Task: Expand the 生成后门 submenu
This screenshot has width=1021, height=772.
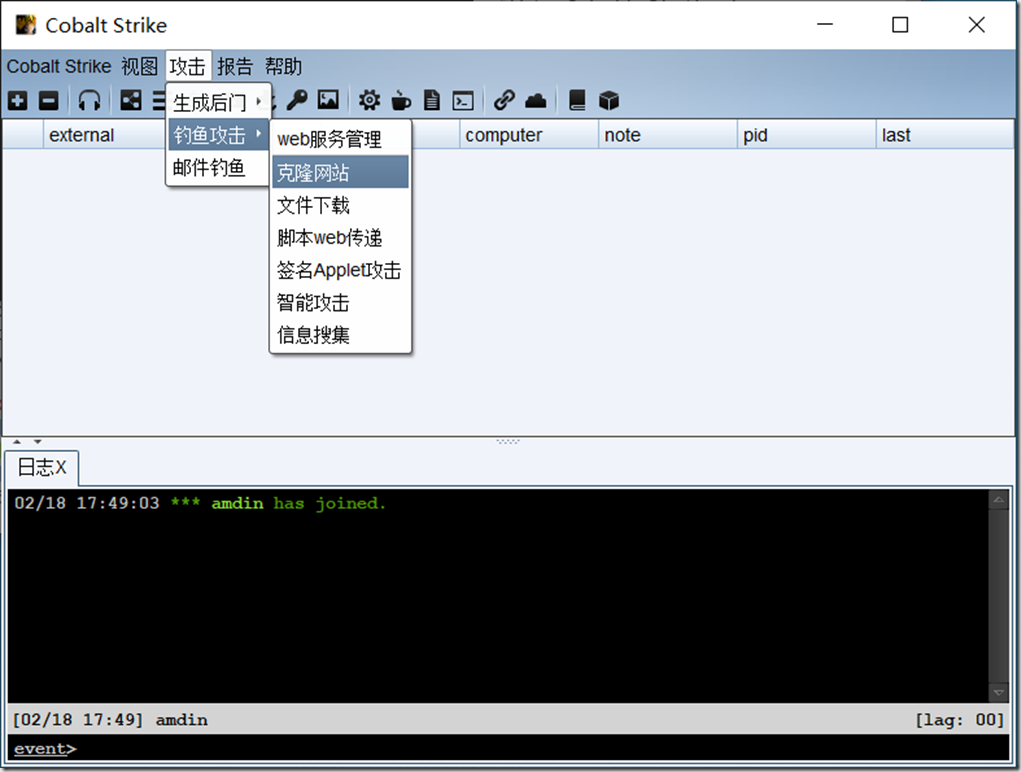Action: (x=218, y=102)
